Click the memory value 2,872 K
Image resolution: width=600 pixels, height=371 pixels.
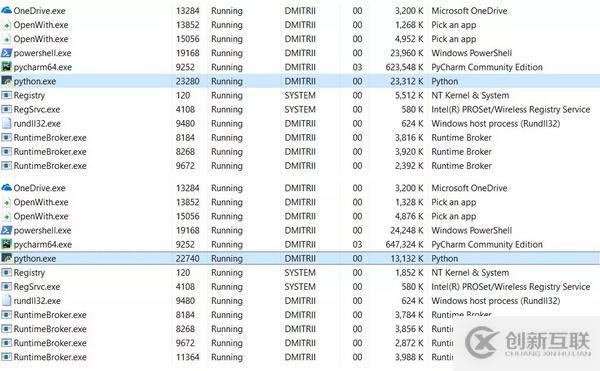click(x=409, y=343)
